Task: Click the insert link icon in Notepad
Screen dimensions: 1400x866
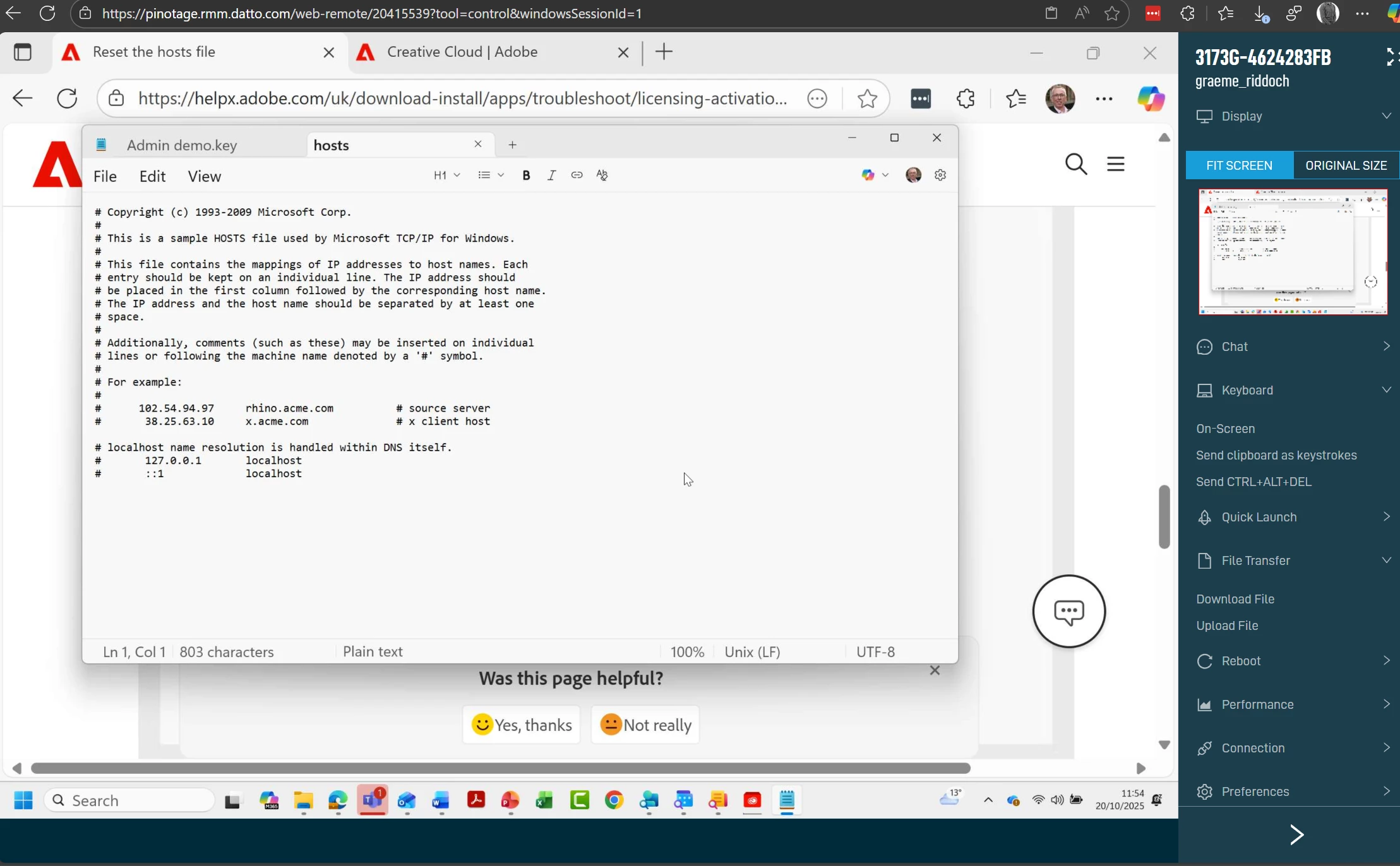Action: pos(577,175)
